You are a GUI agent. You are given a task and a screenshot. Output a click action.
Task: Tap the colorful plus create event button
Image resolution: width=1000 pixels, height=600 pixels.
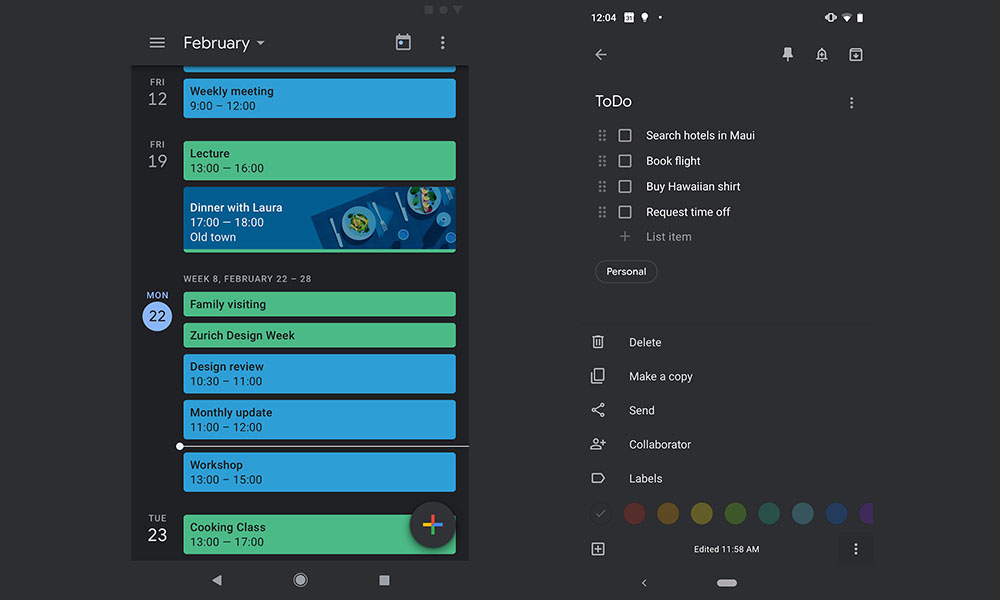433,525
